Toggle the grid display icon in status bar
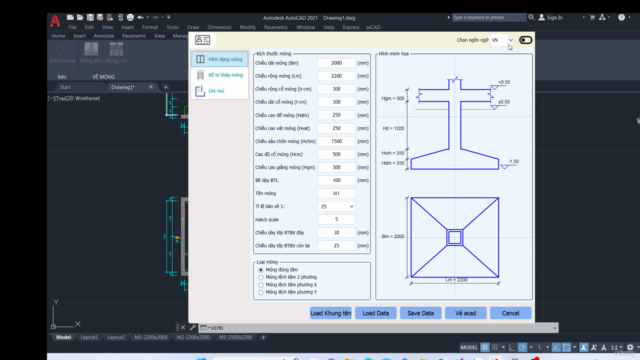640x360 pixels. tap(485, 347)
